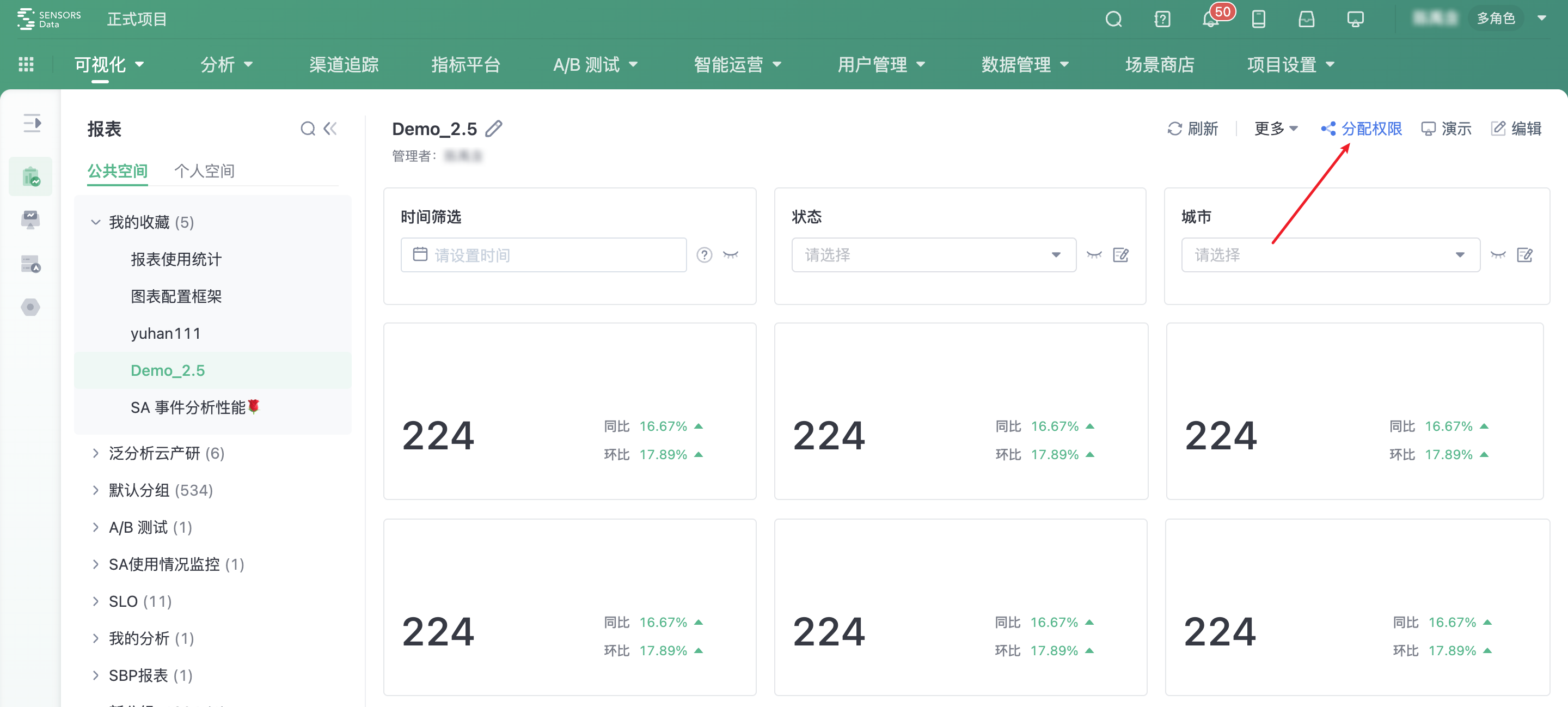Image resolution: width=1568 pixels, height=707 pixels.
Task: Expand the left sidebar menu icon
Action: pyautogui.click(x=32, y=123)
